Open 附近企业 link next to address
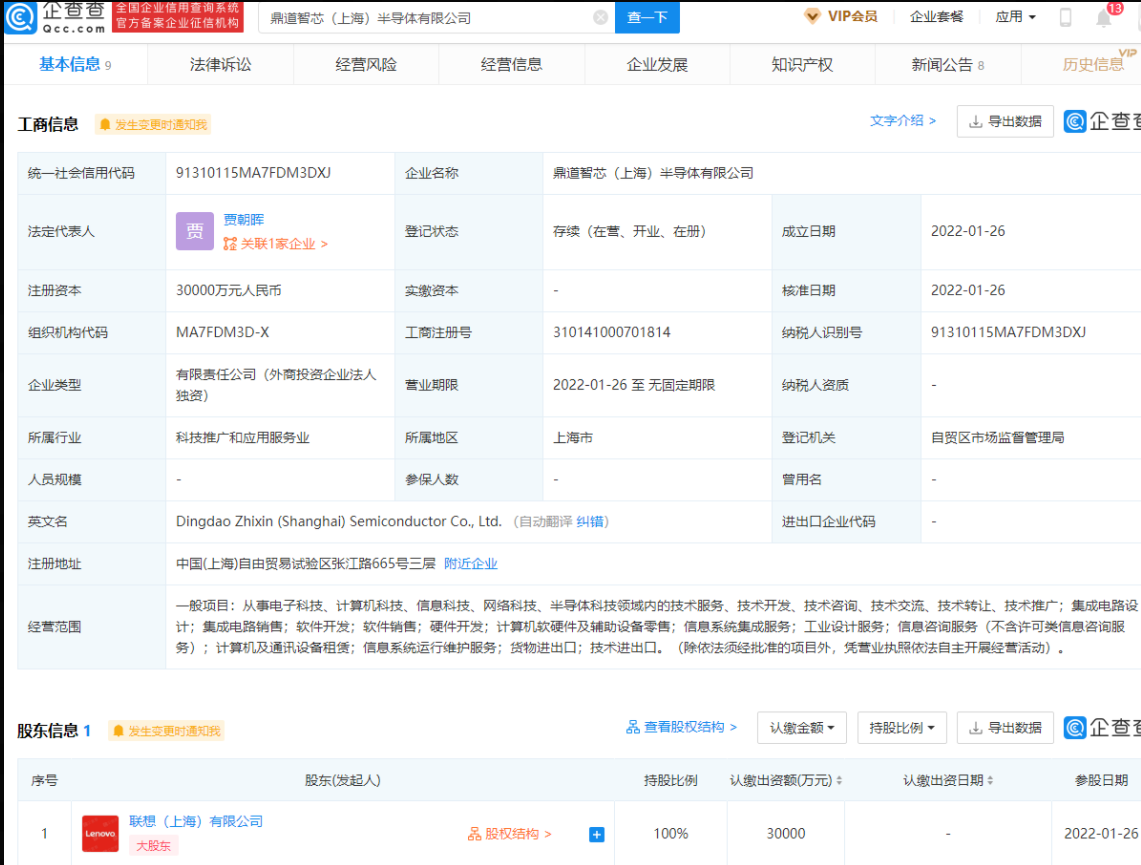The image size is (1141, 865). click(x=471, y=564)
